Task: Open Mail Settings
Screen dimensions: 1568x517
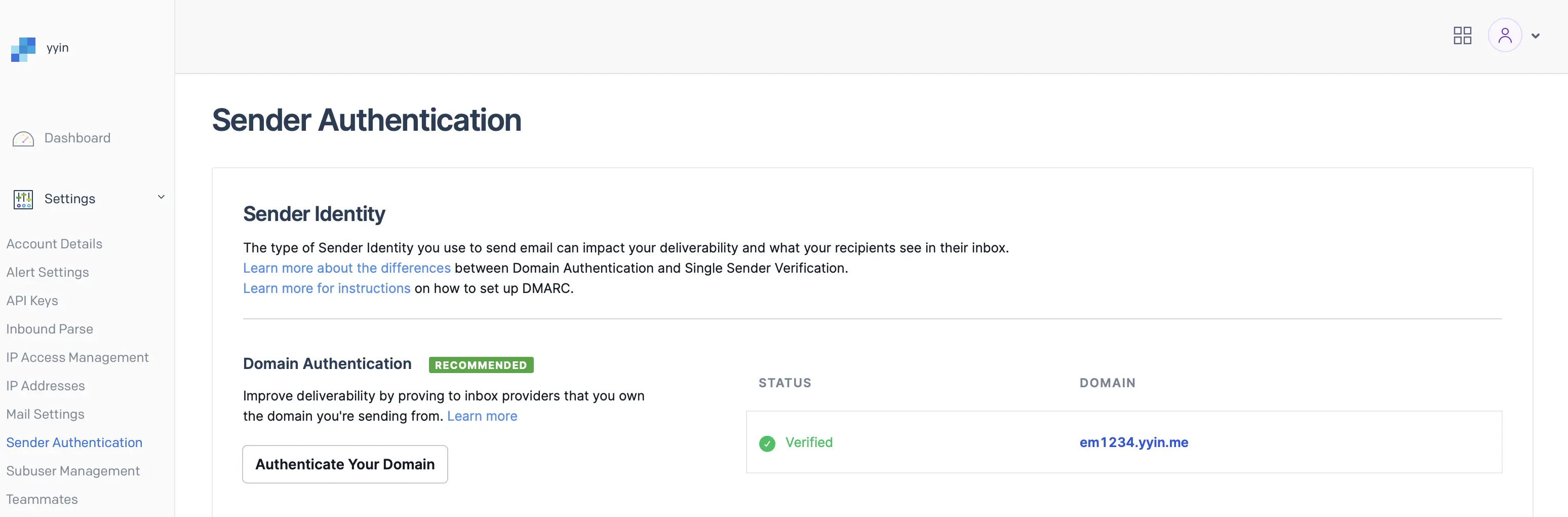Action: pyautogui.click(x=45, y=414)
